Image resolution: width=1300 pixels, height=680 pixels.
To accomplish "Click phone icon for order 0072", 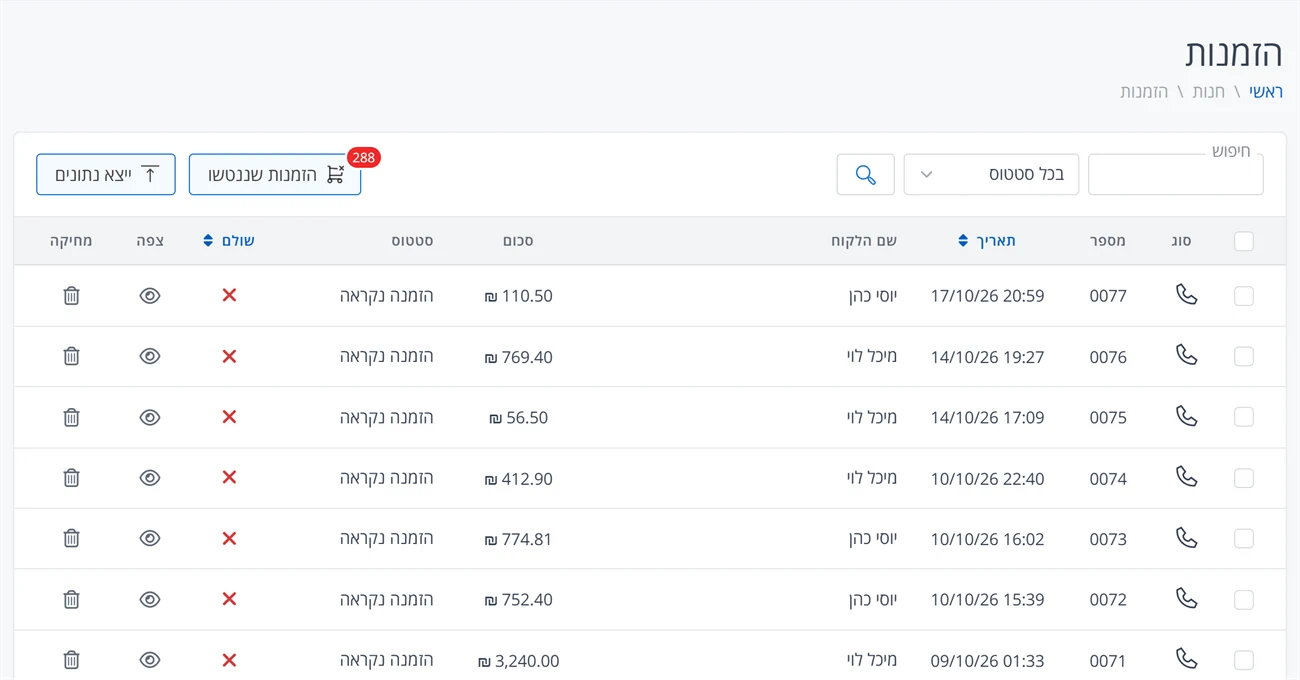I will point(1186,598).
